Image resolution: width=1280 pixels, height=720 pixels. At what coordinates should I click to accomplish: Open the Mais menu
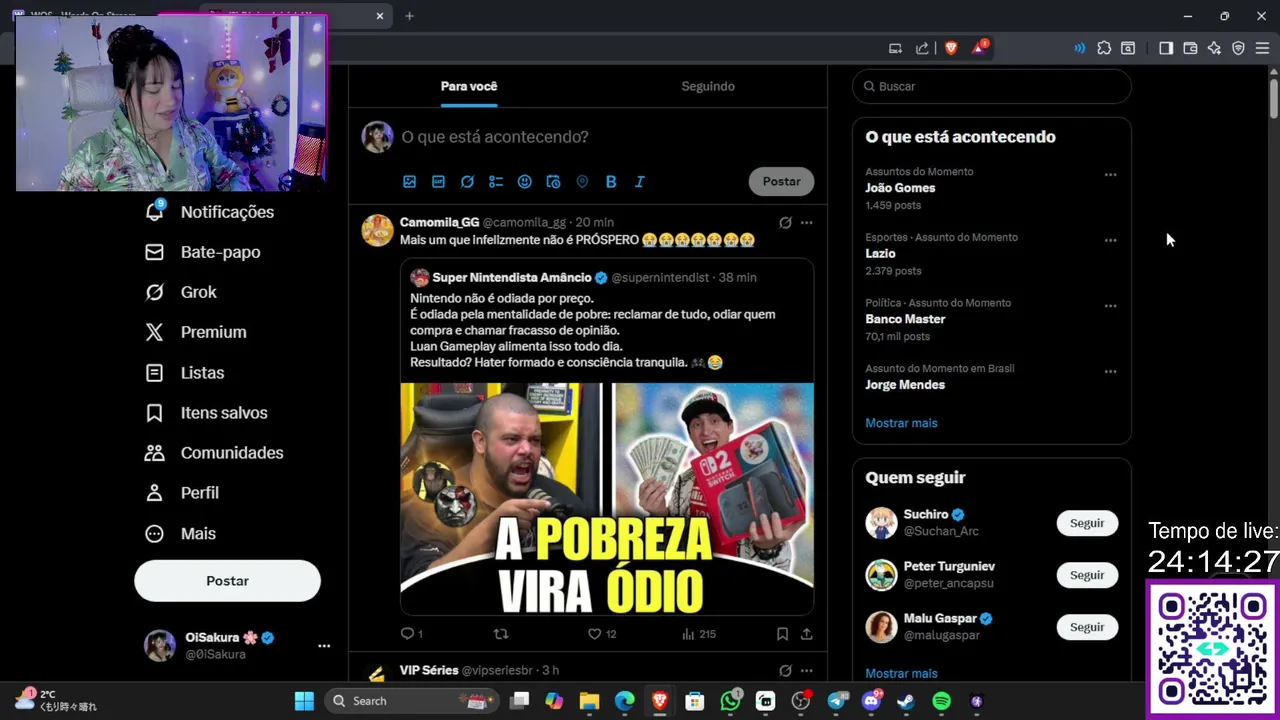(x=180, y=534)
